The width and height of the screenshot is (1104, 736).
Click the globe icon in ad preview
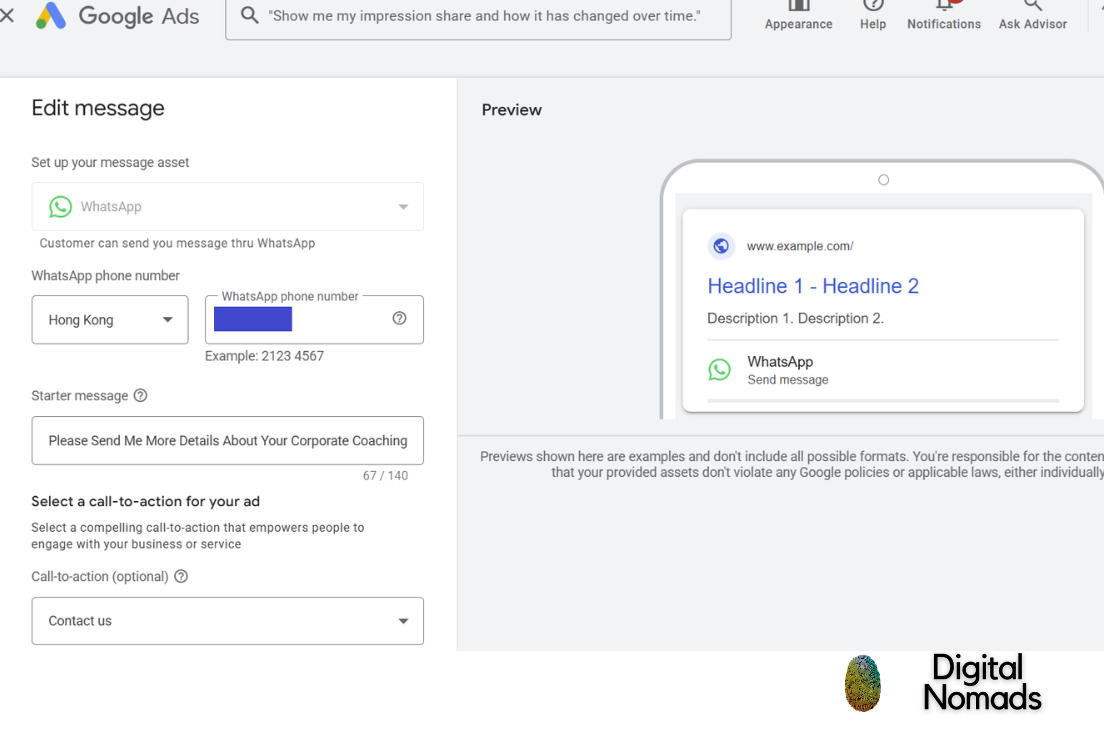pos(721,246)
